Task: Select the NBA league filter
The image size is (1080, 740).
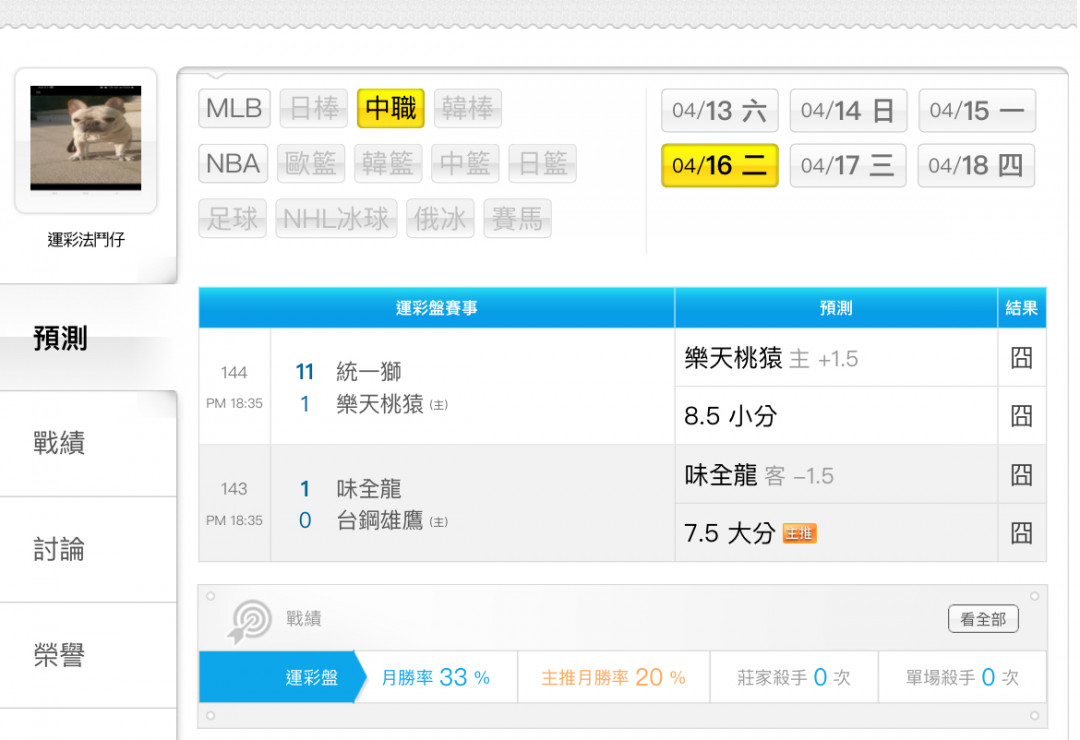Action: (x=233, y=163)
